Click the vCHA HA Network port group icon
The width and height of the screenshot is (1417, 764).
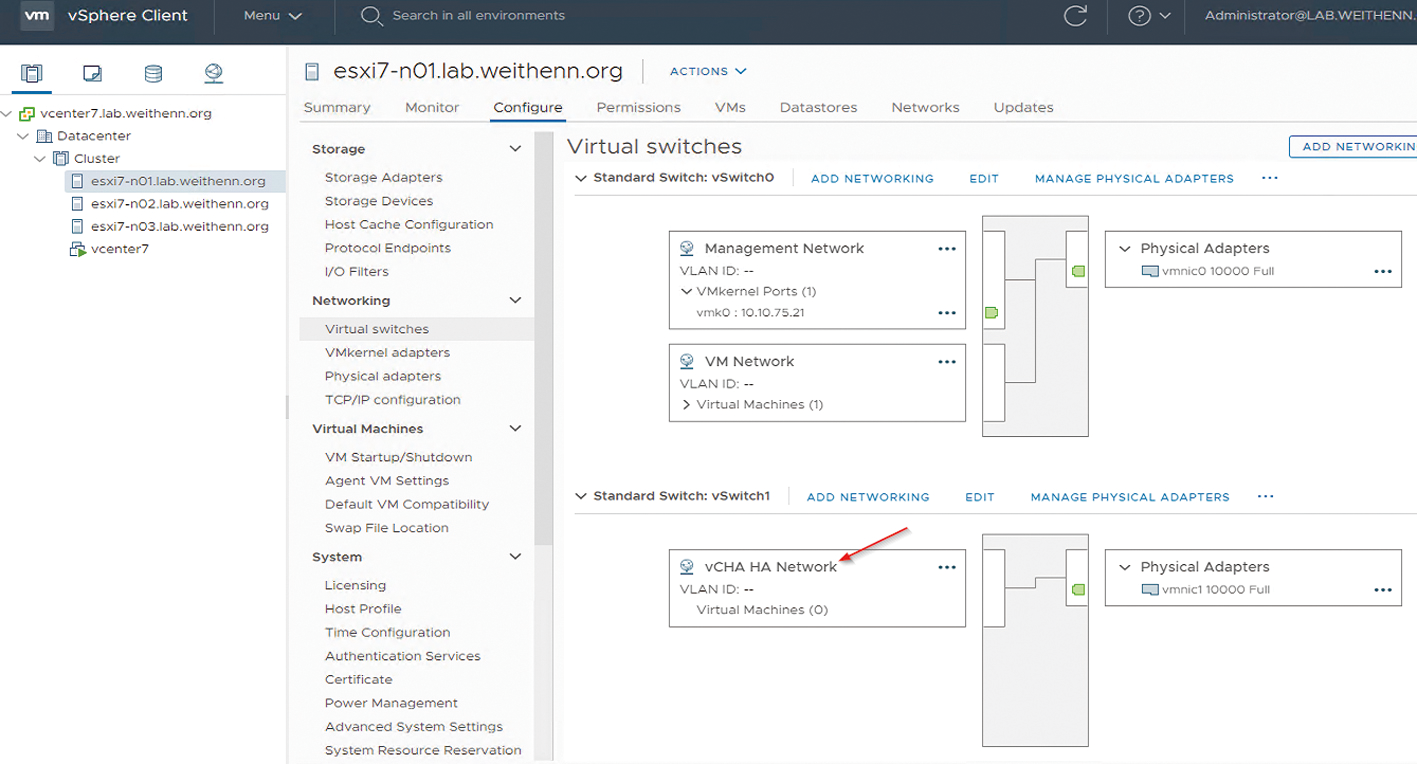[x=687, y=566]
